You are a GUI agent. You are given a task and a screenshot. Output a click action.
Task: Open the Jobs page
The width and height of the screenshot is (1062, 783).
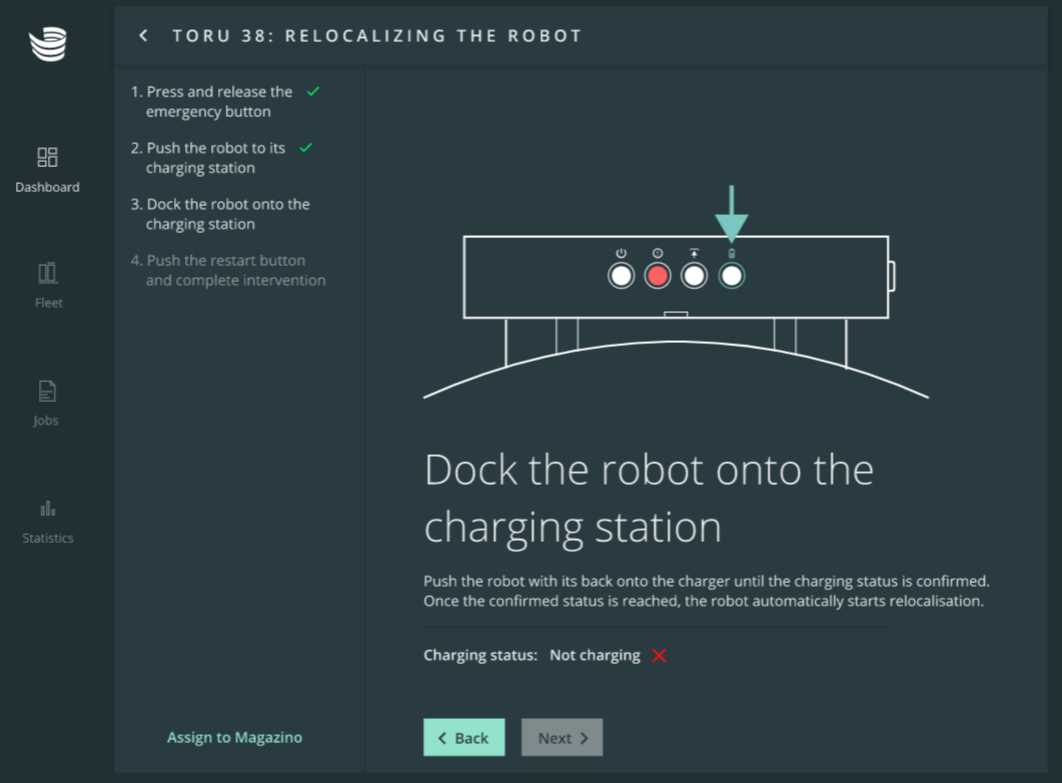pyautogui.click(x=47, y=402)
